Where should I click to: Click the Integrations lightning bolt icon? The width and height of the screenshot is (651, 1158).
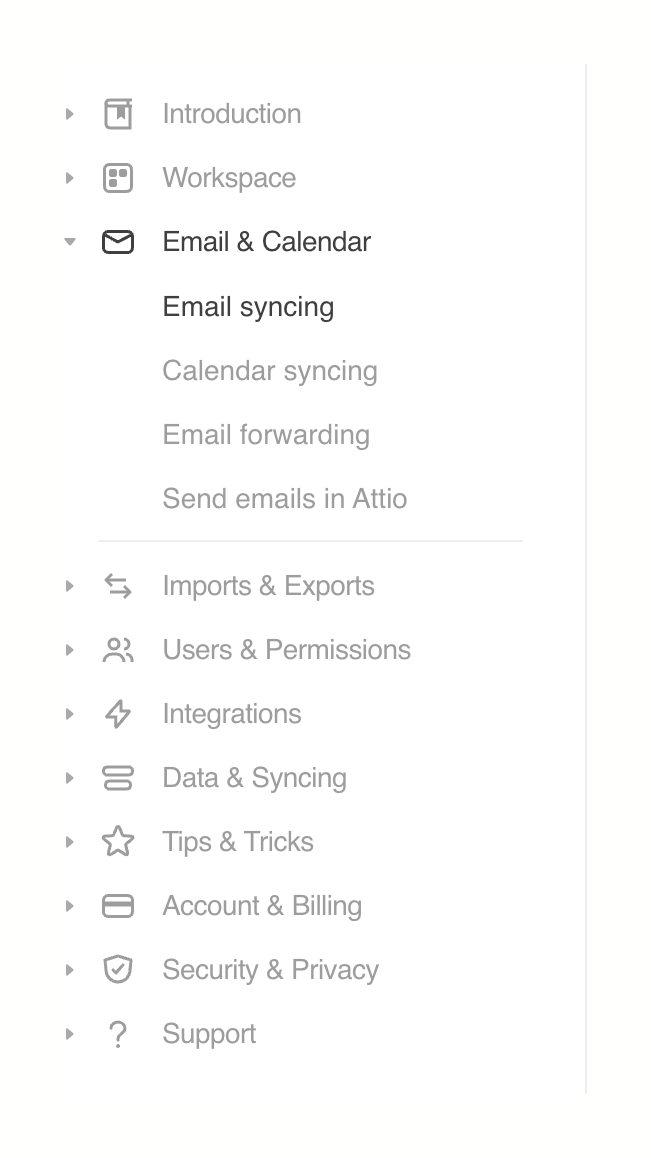point(118,713)
